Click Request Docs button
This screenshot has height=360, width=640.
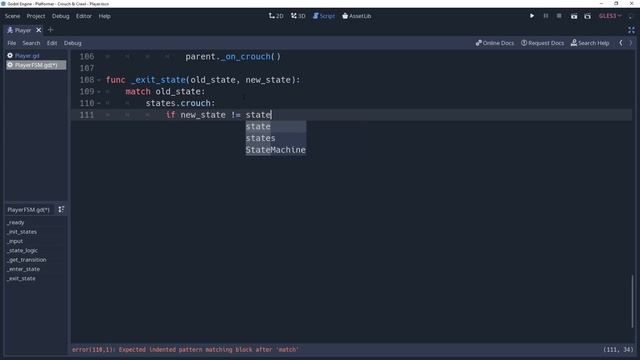[x=542, y=43]
